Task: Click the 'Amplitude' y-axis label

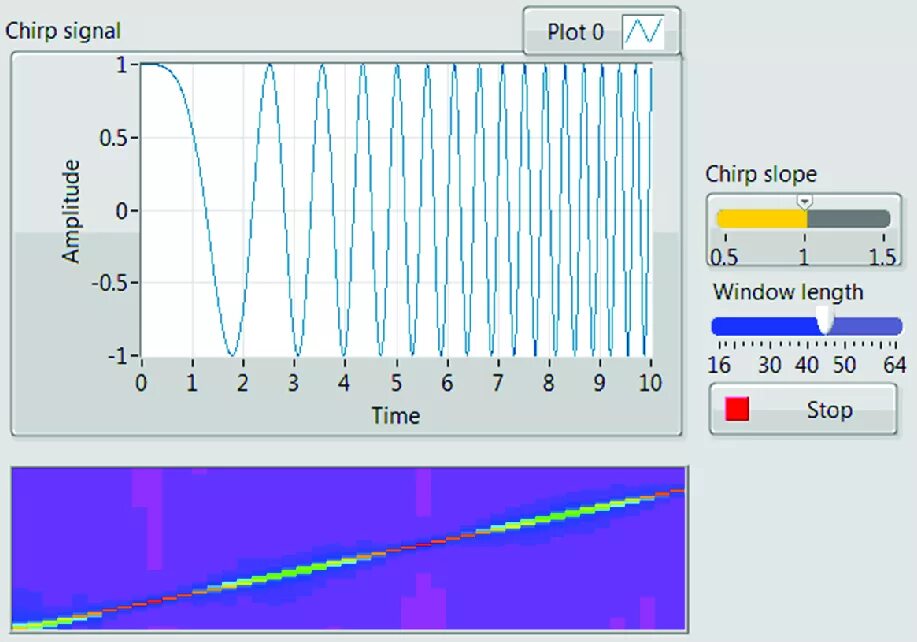Action: (71, 211)
